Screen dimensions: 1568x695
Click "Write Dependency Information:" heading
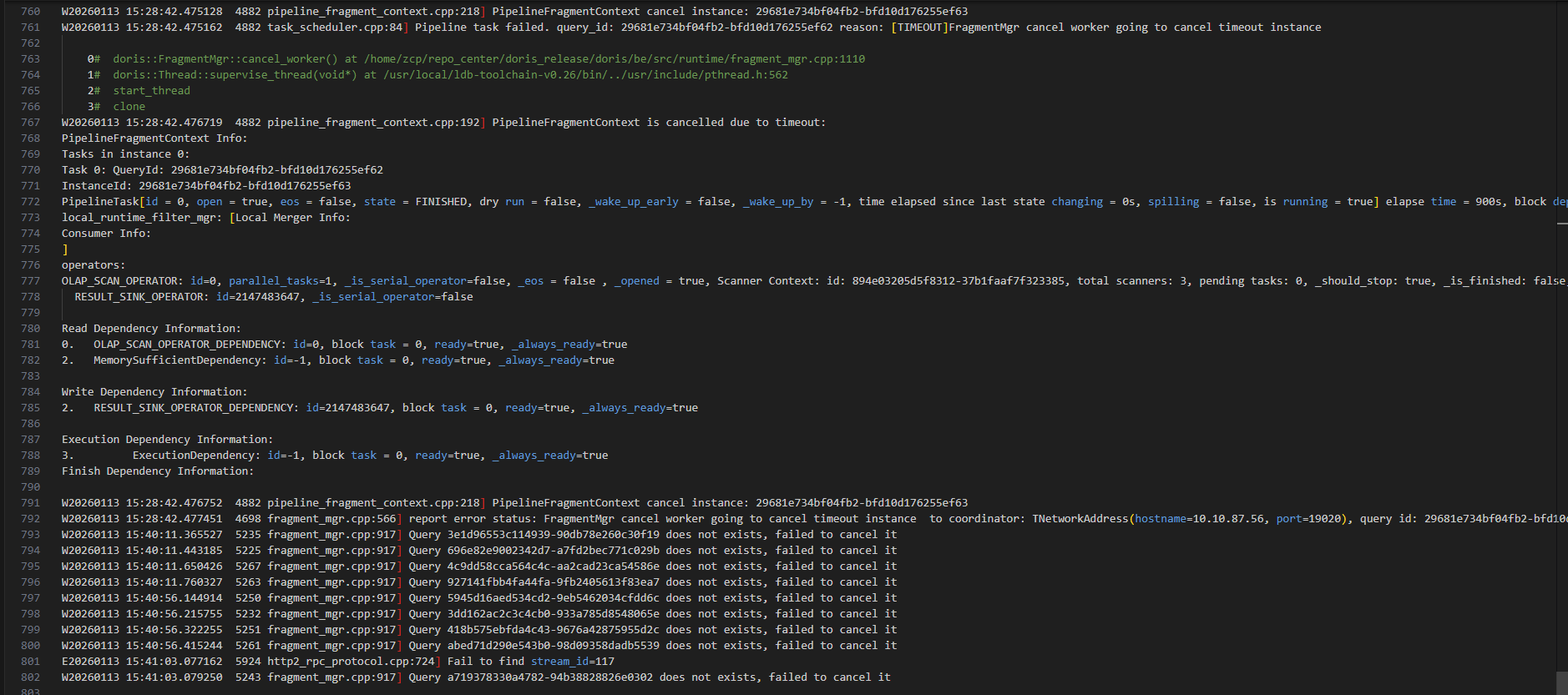point(154,392)
